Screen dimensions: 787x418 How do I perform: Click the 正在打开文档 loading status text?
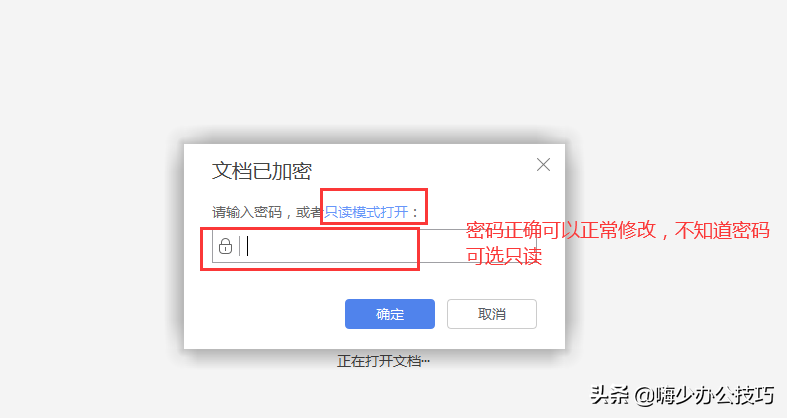pyautogui.click(x=383, y=361)
